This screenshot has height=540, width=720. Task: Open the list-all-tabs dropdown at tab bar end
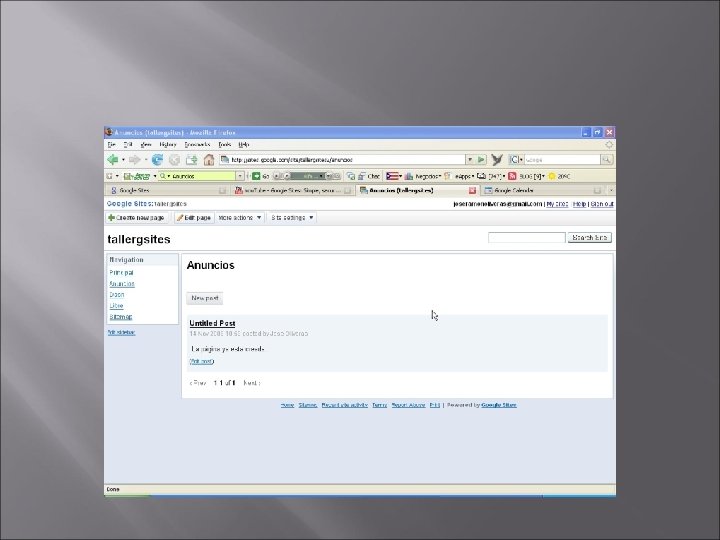point(611,190)
